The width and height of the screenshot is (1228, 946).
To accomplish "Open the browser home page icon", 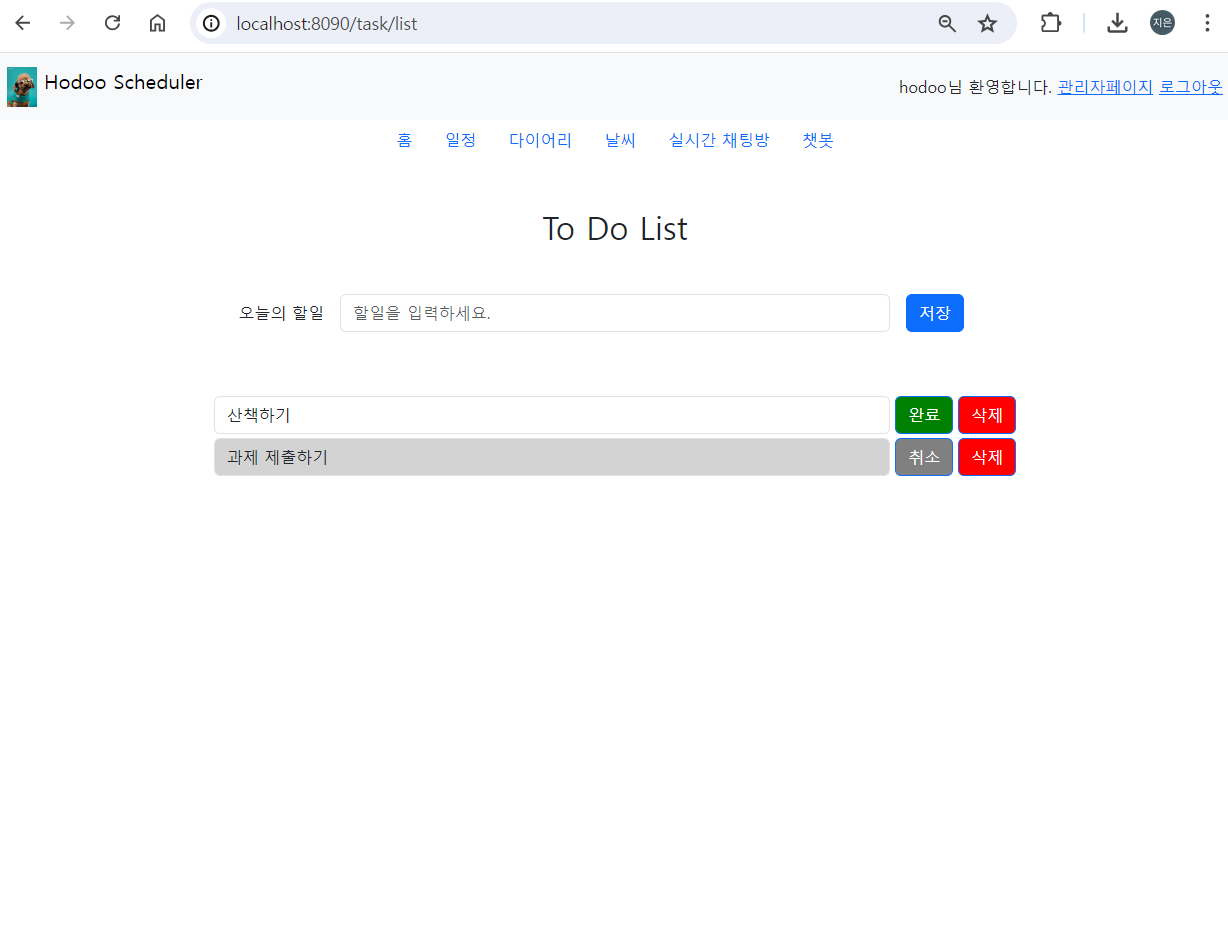I will point(157,23).
